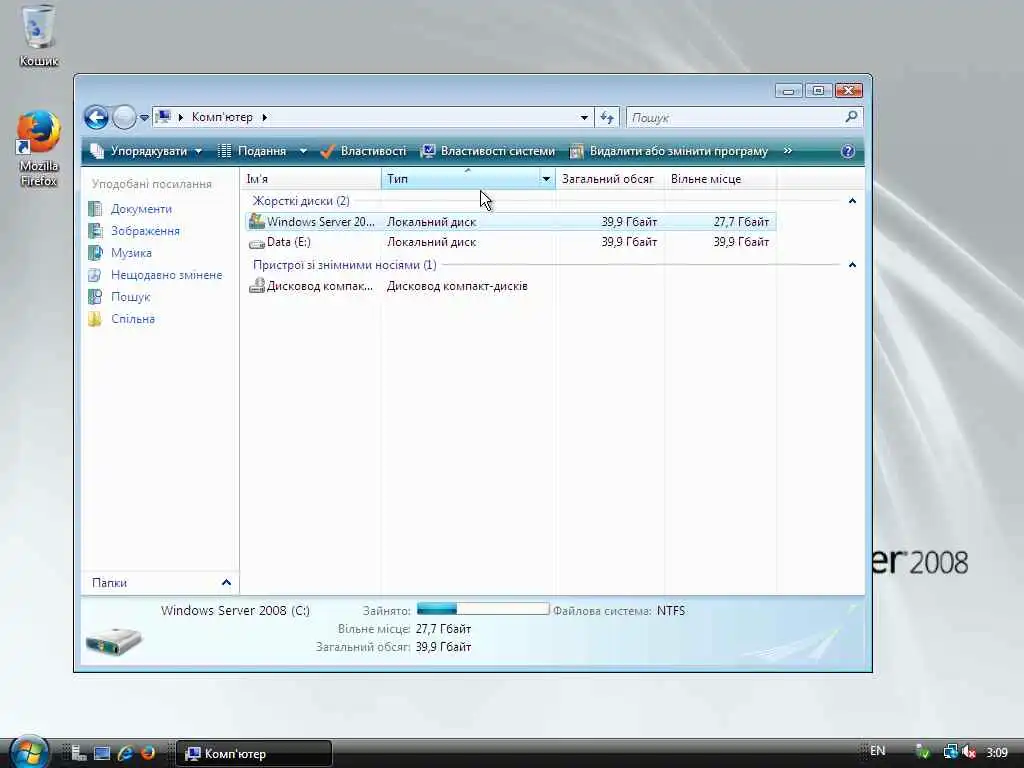1024x768 pixels.
Task: Click the Спільна folder icon
Action: coord(95,319)
